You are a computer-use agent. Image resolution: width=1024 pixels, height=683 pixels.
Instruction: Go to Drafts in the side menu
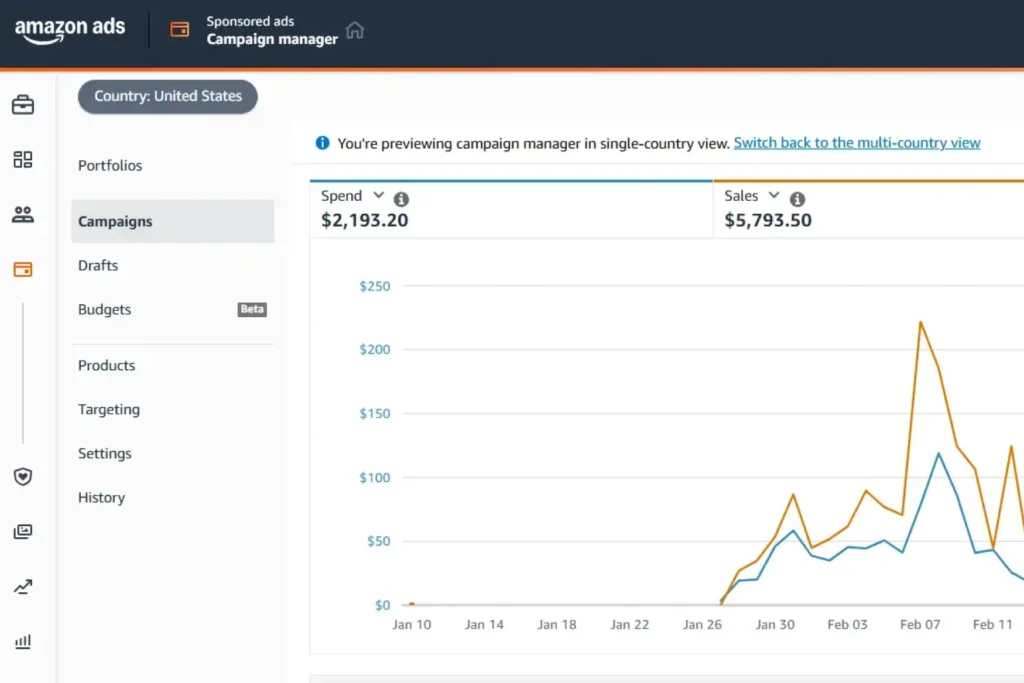(98, 266)
